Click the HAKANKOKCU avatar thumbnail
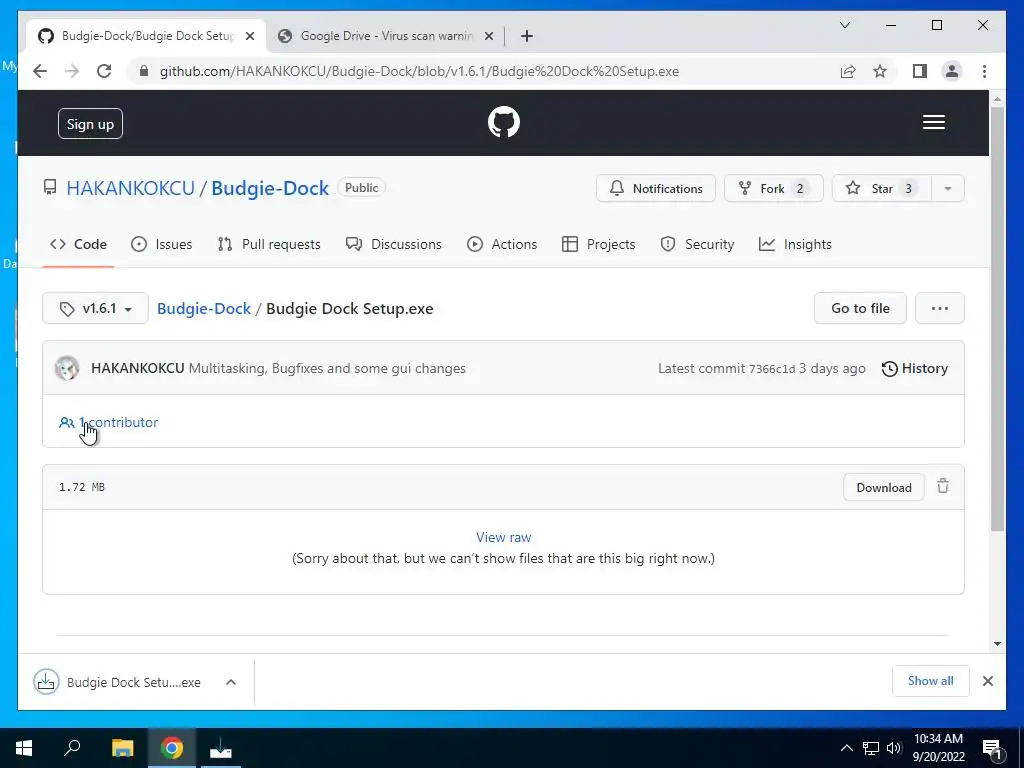This screenshot has height=768, width=1024. pos(67,368)
